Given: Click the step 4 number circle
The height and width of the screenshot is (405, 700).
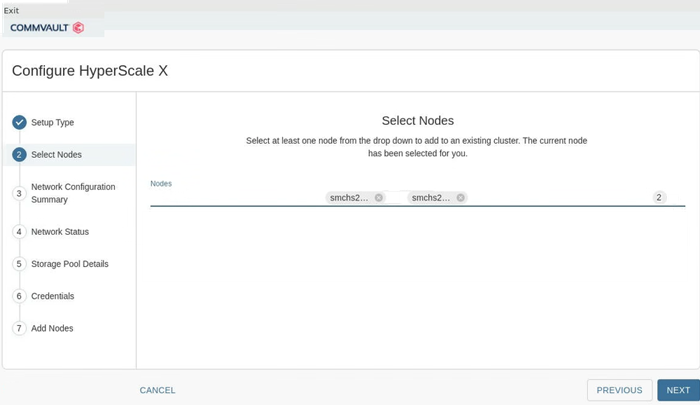Looking at the screenshot, I should (19, 232).
